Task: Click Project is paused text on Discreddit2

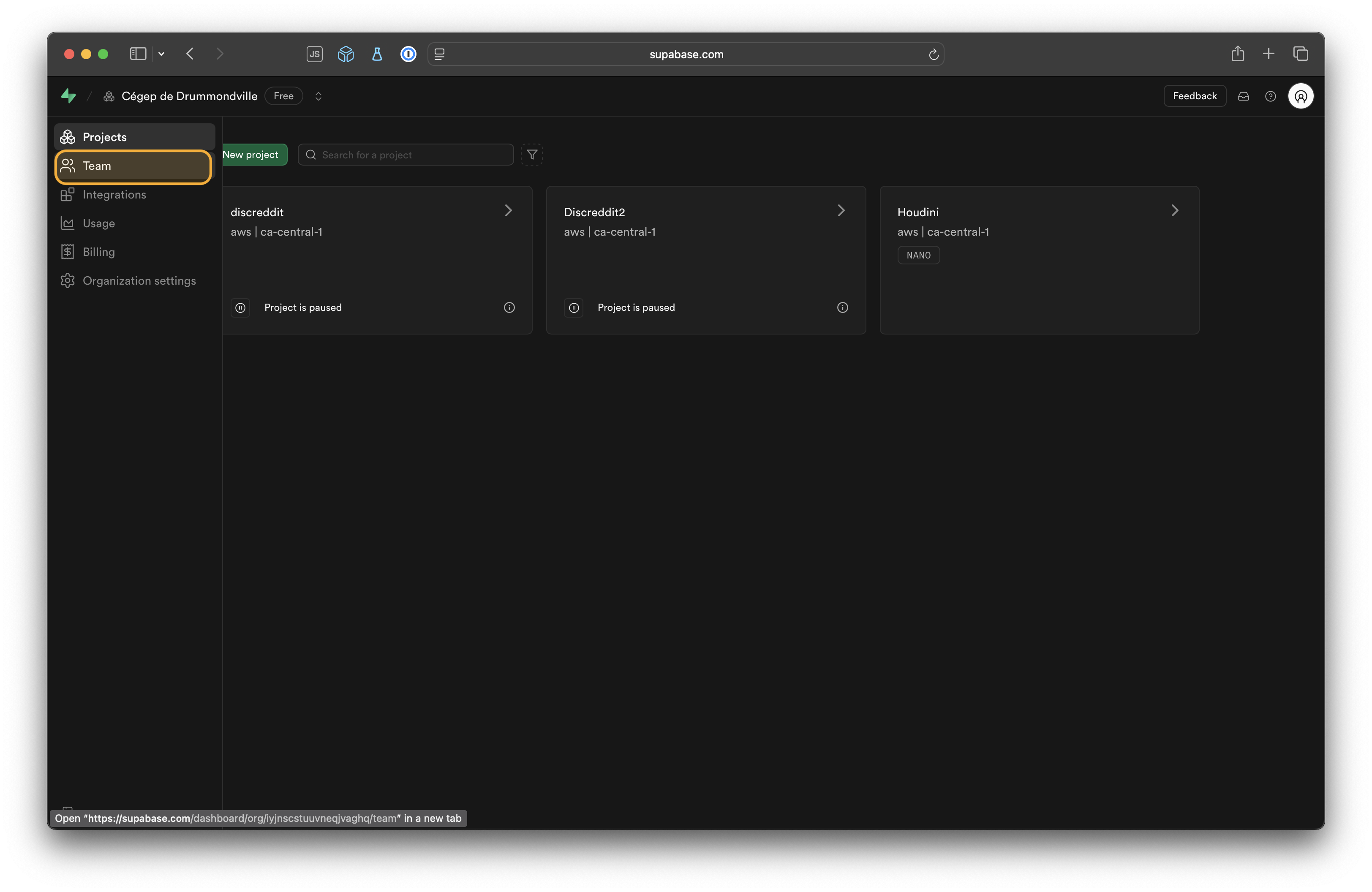Action: coord(637,308)
